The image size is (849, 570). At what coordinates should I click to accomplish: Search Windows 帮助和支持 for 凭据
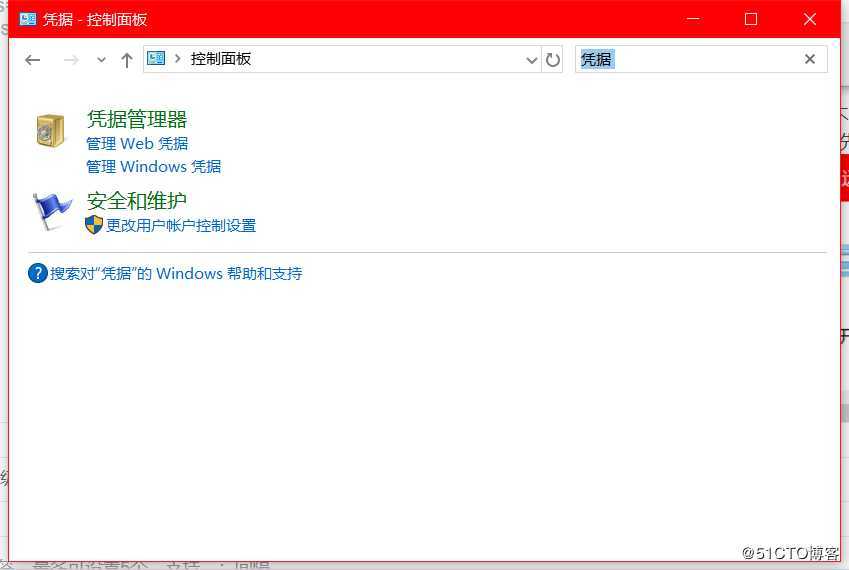176,273
